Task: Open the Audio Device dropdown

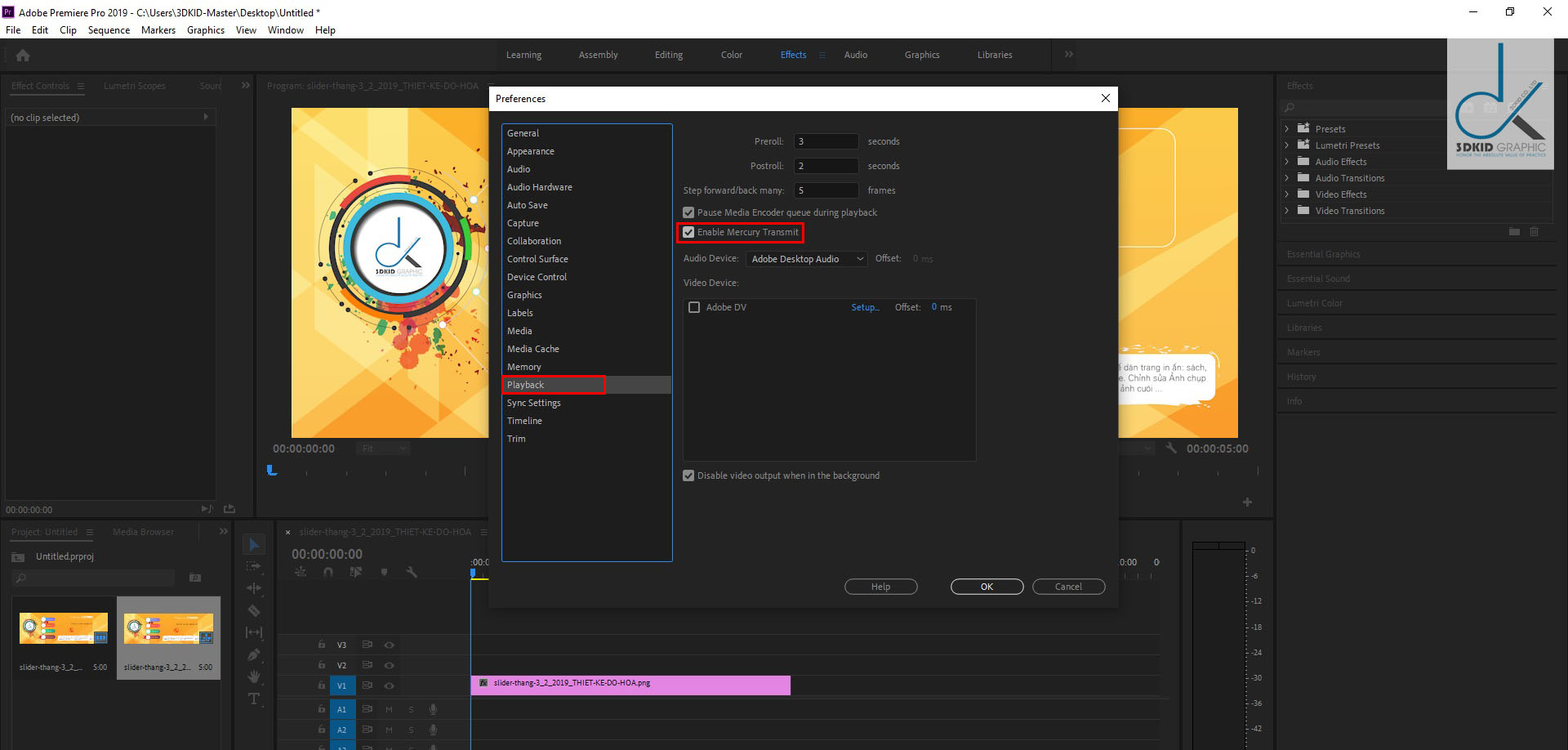Action: (x=806, y=259)
